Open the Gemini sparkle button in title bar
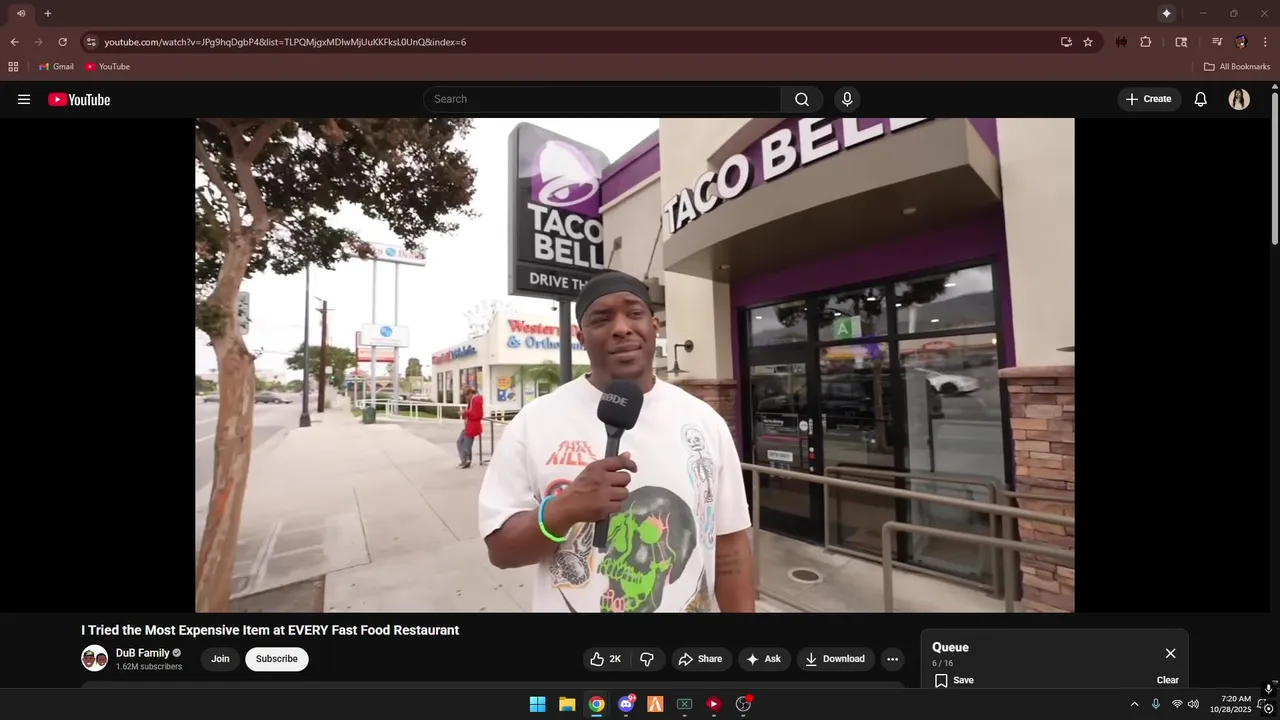 [1166, 13]
